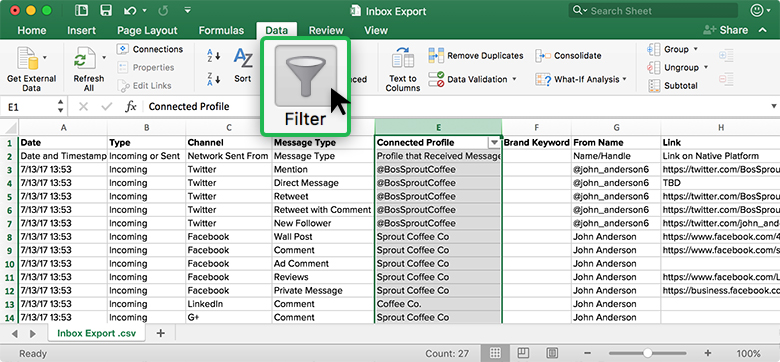This screenshot has height=362, width=780.
Task: Open the Formulas tab
Action: [221, 30]
